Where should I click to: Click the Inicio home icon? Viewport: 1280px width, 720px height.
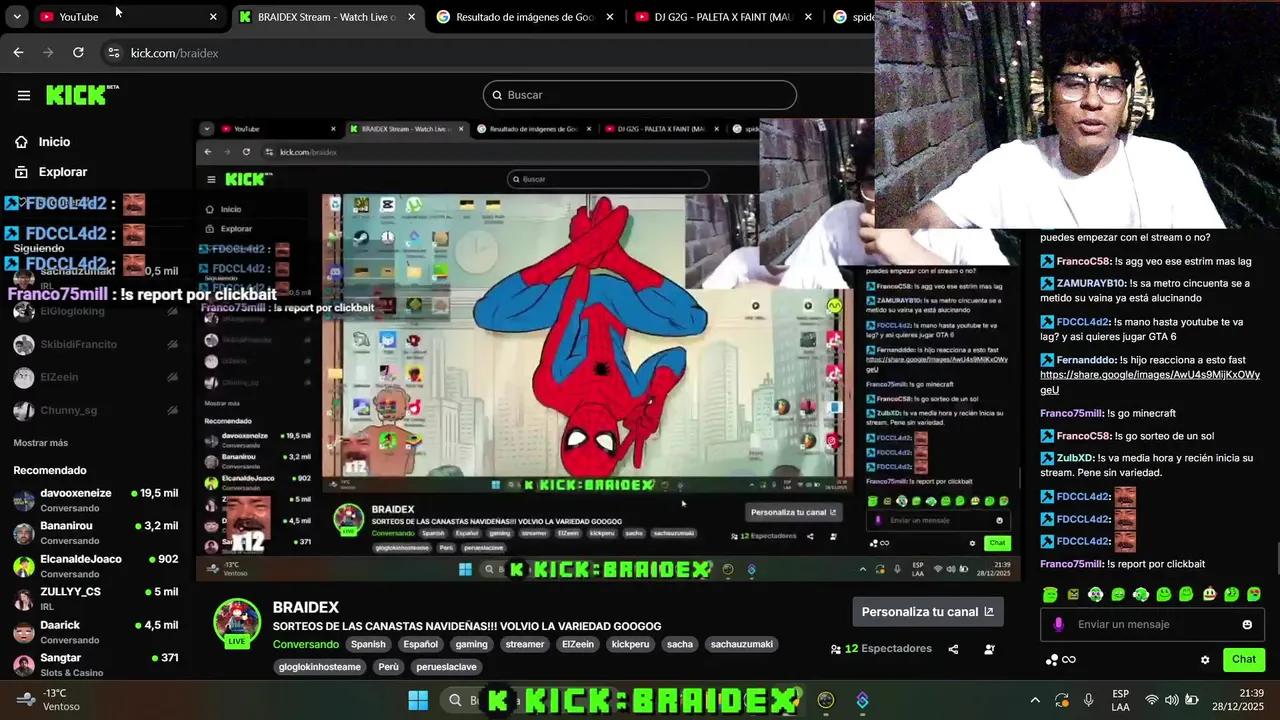click(21, 142)
